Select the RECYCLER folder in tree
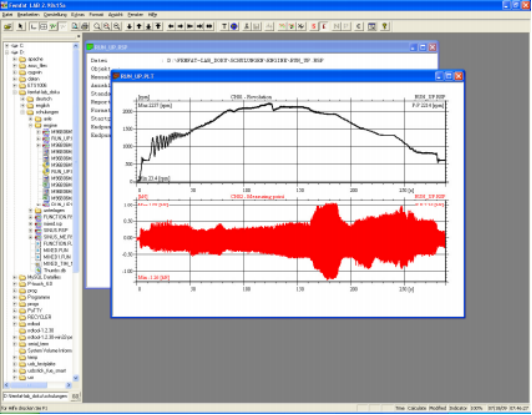 click(x=39, y=317)
